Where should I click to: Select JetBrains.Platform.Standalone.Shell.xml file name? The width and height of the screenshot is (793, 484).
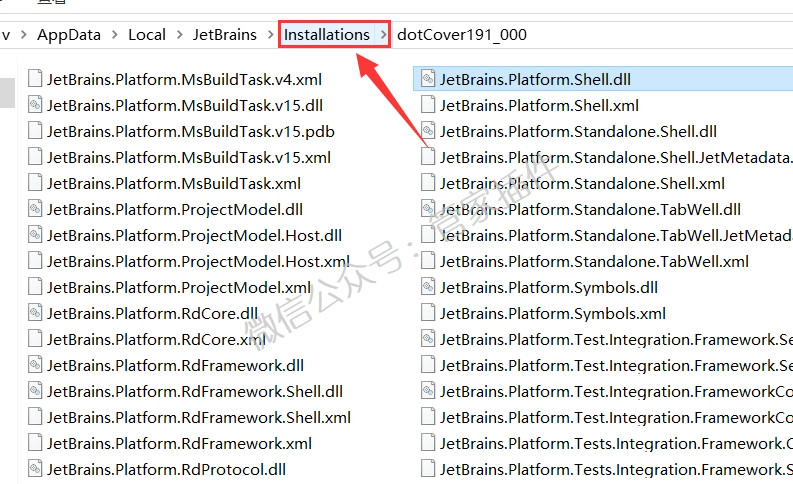pyautogui.click(x=582, y=183)
